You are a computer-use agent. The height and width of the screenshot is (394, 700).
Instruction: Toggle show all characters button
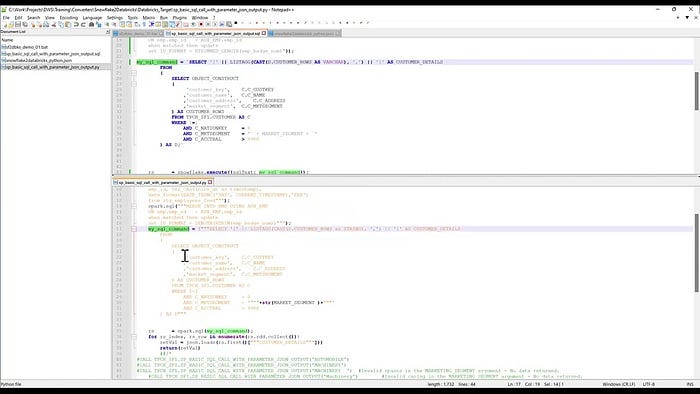(144, 24)
